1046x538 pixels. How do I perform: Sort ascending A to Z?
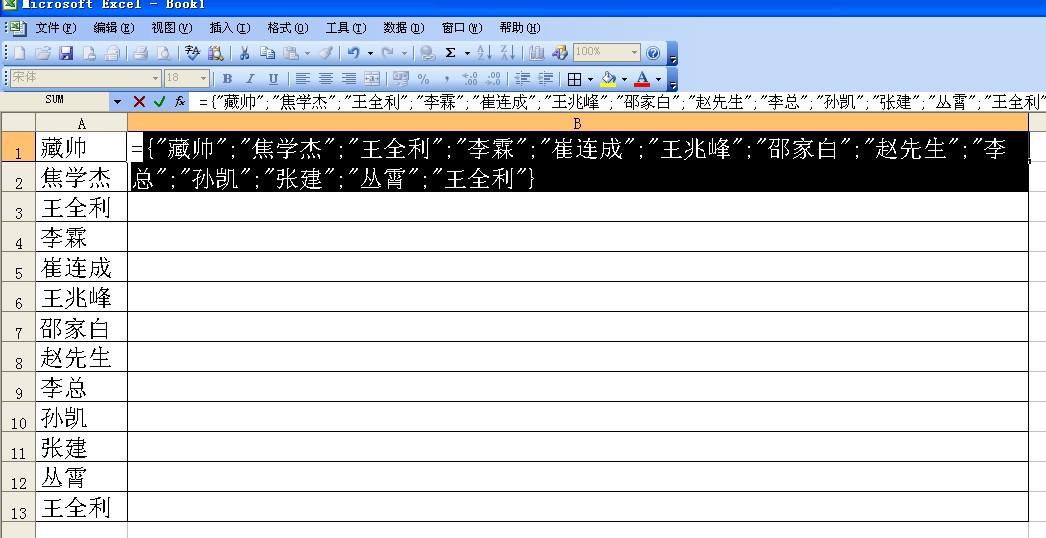(484, 53)
